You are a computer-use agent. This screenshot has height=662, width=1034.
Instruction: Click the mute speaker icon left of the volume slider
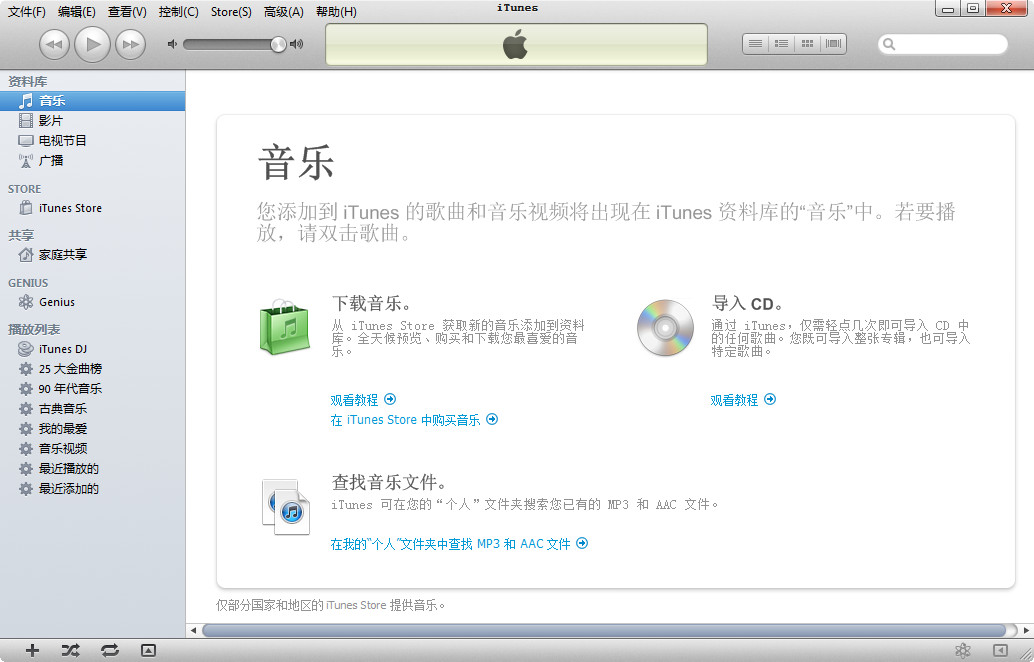172,44
